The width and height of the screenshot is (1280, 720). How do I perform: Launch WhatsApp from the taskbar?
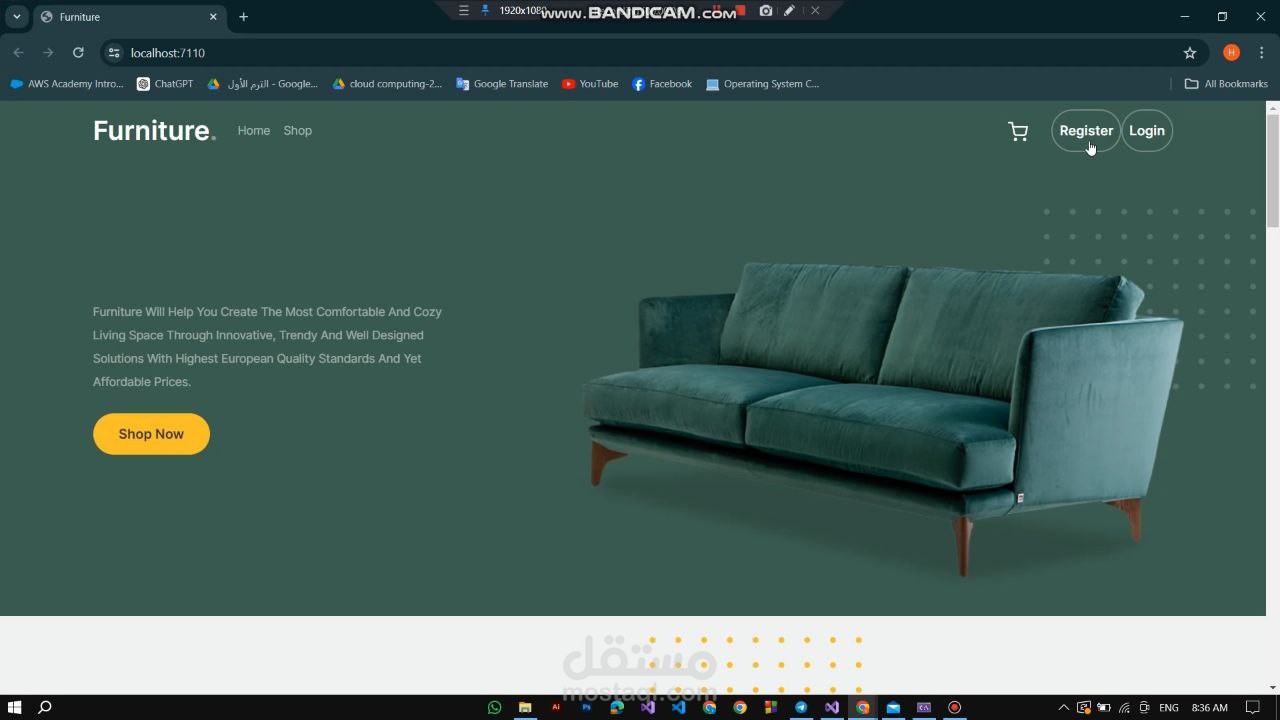click(x=494, y=707)
